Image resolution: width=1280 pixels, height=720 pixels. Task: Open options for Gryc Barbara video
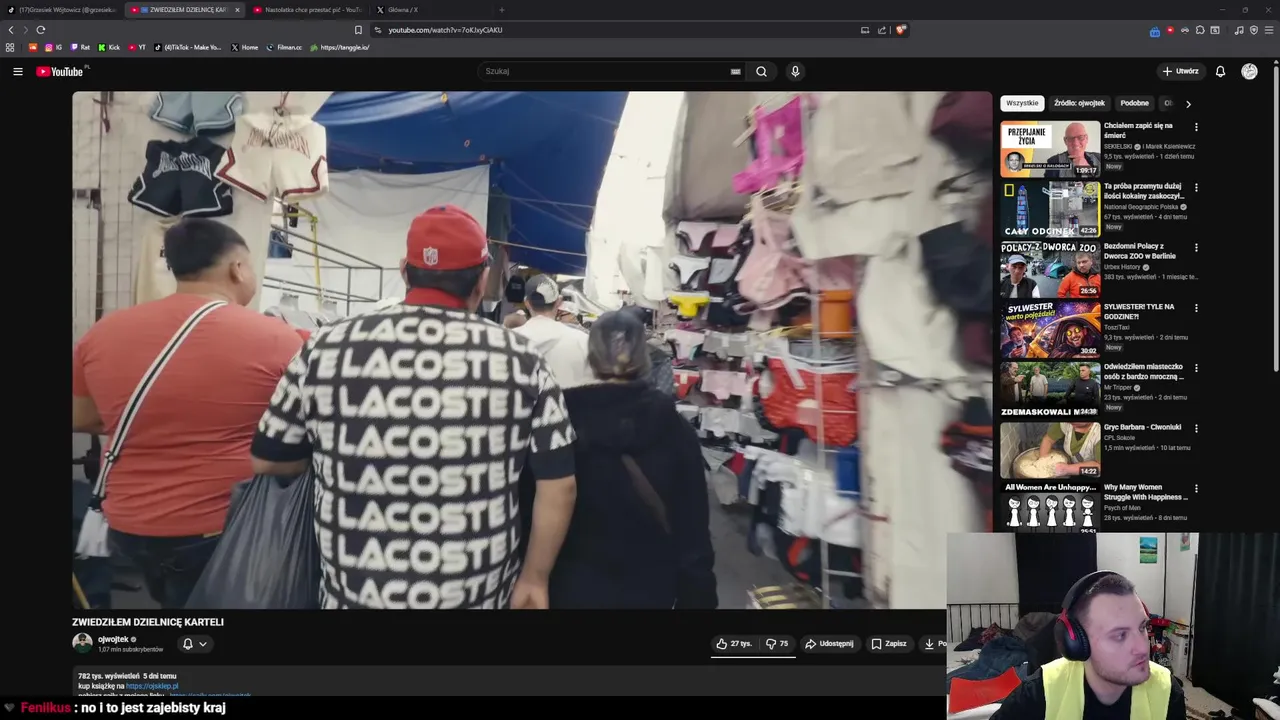point(1196,428)
